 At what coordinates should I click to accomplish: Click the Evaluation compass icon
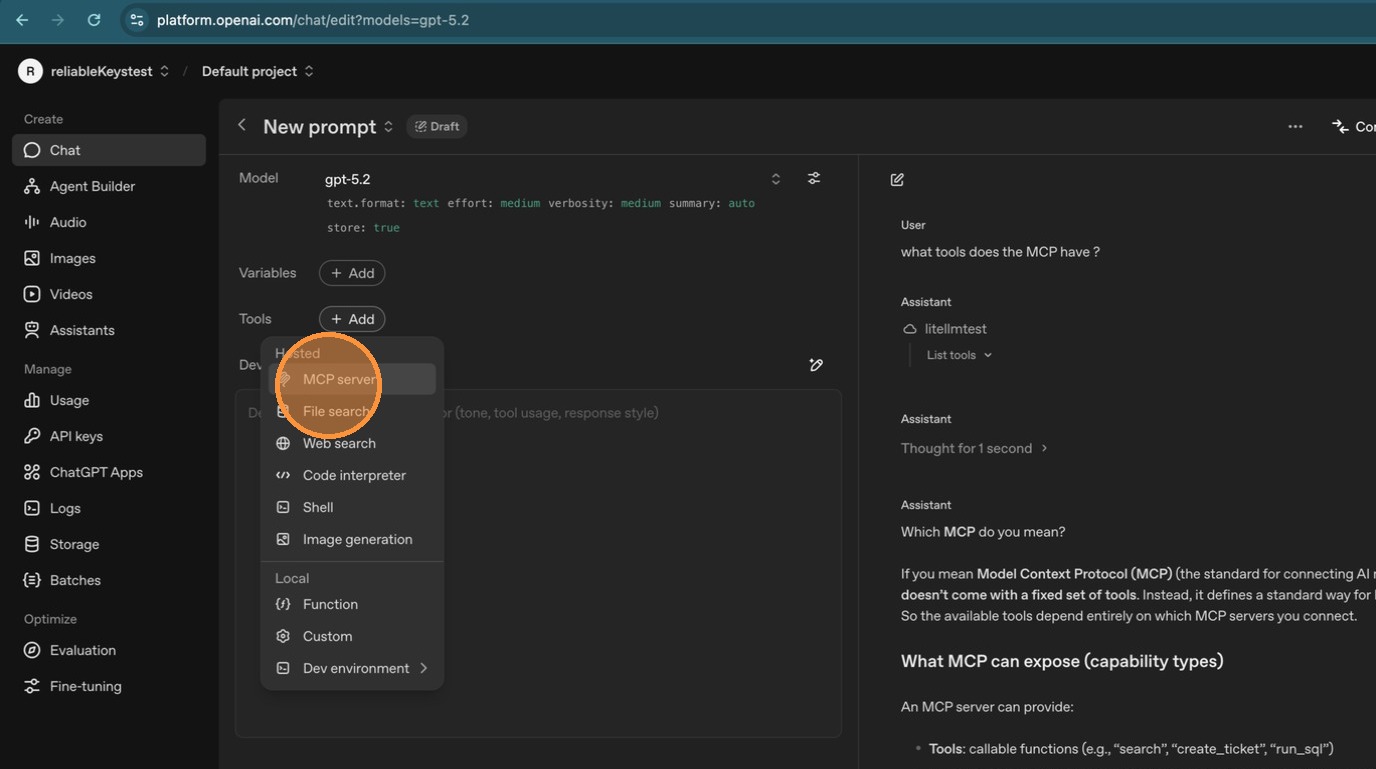pyautogui.click(x=32, y=650)
